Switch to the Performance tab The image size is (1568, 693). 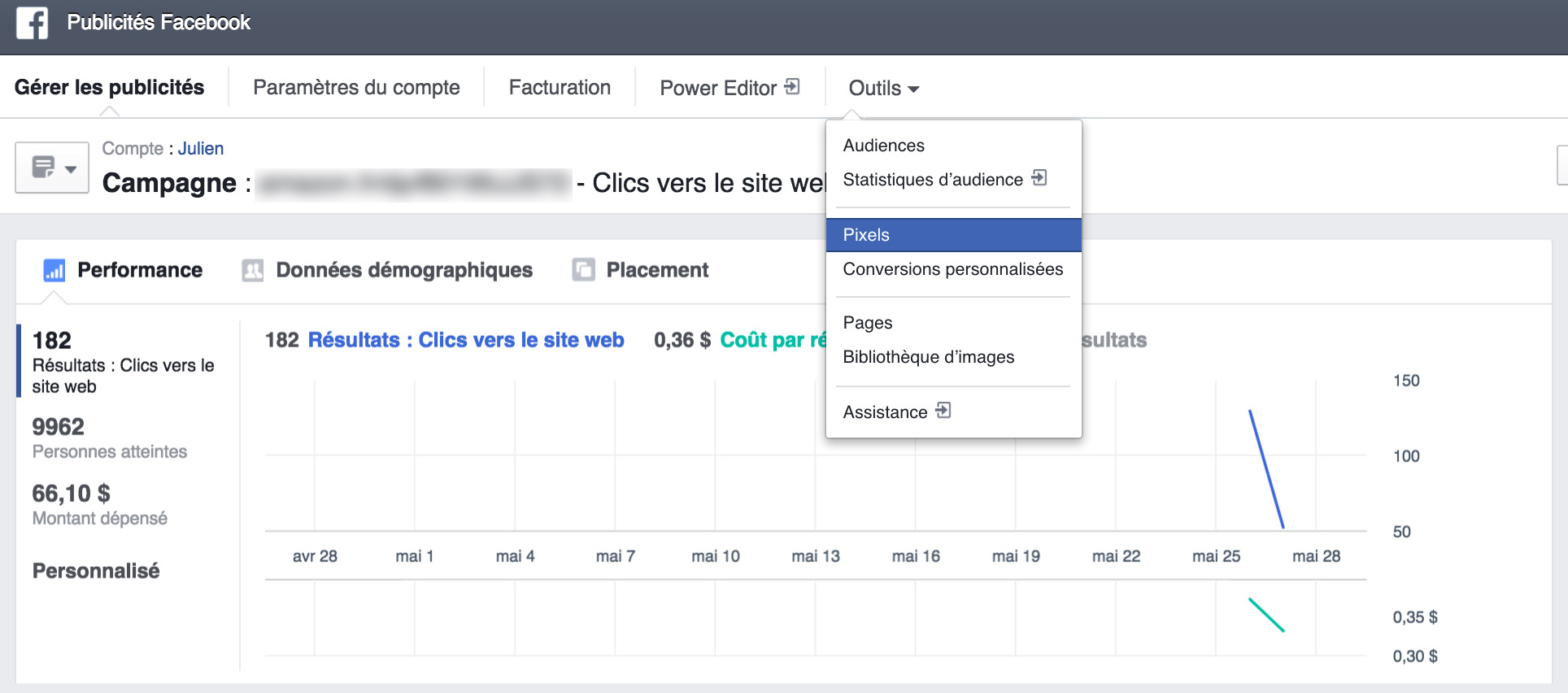click(123, 270)
